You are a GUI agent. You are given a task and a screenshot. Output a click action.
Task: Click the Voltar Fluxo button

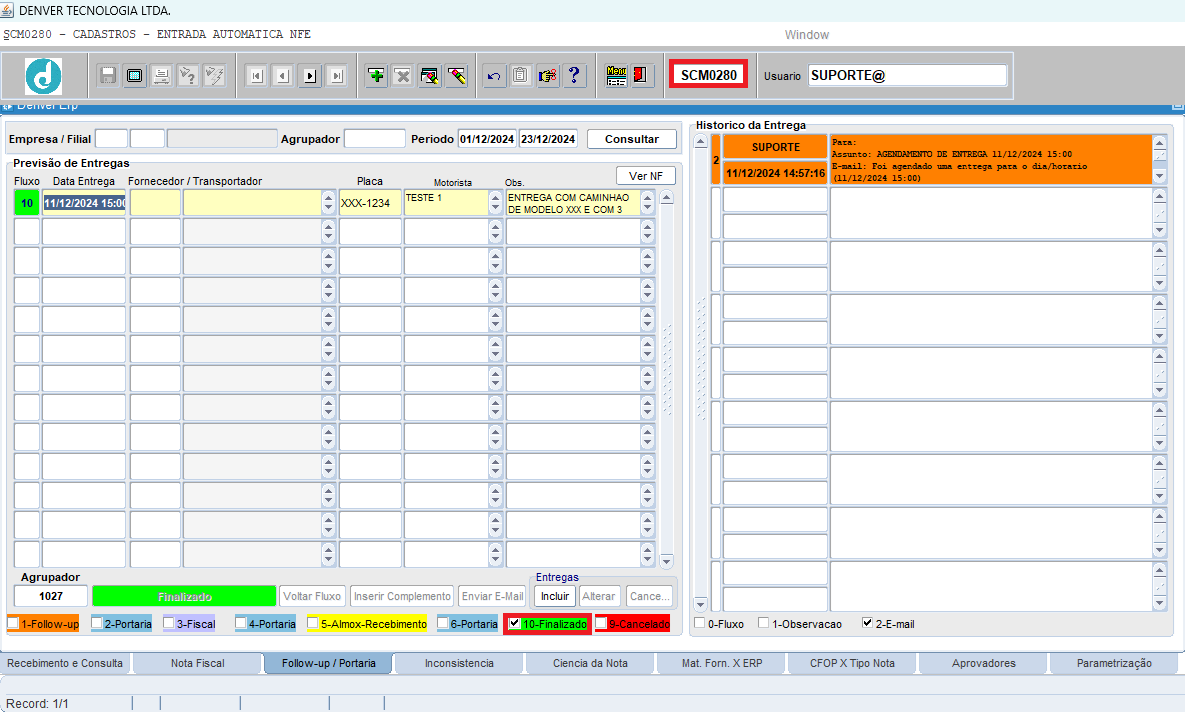(312, 596)
